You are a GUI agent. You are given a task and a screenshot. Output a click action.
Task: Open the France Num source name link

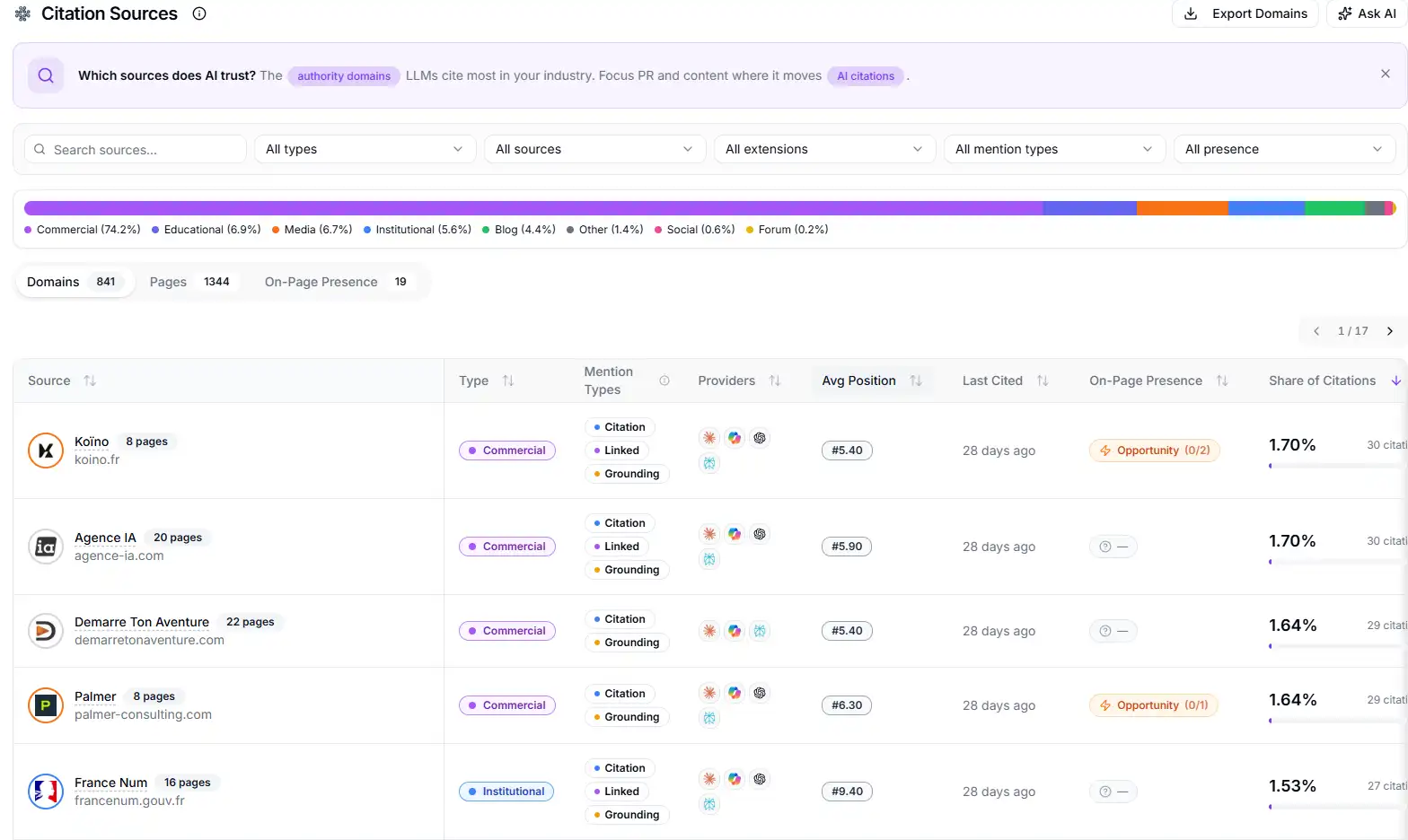pyautogui.click(x=110, y=783)
